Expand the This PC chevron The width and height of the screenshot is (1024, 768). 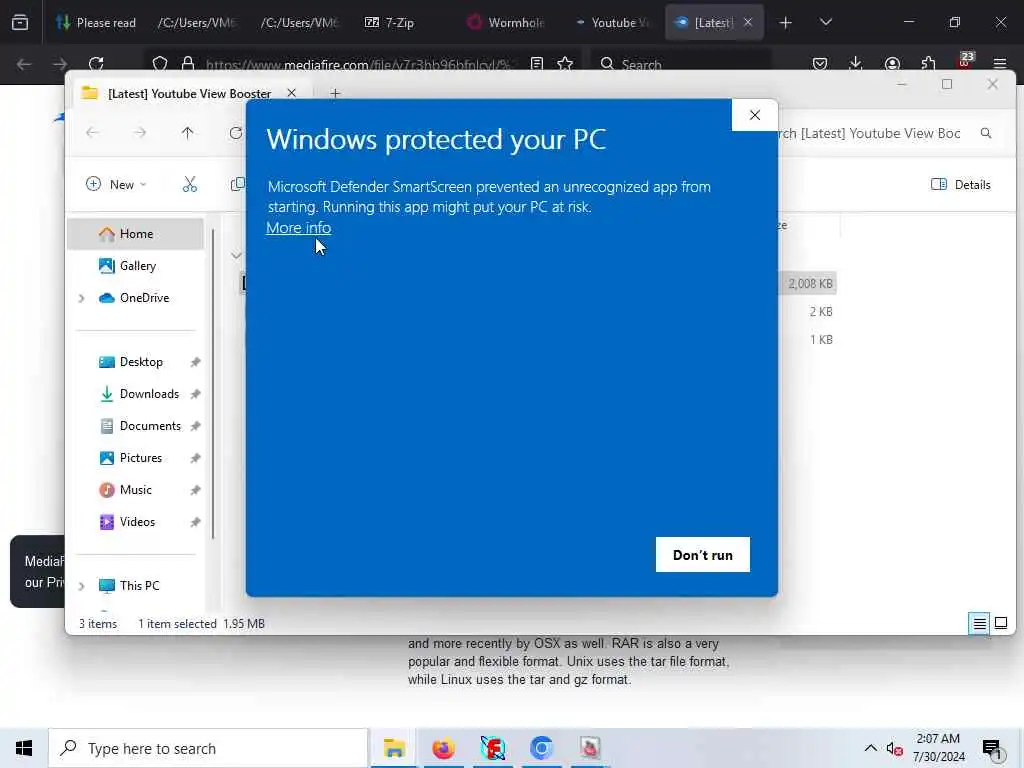(82, 586)
